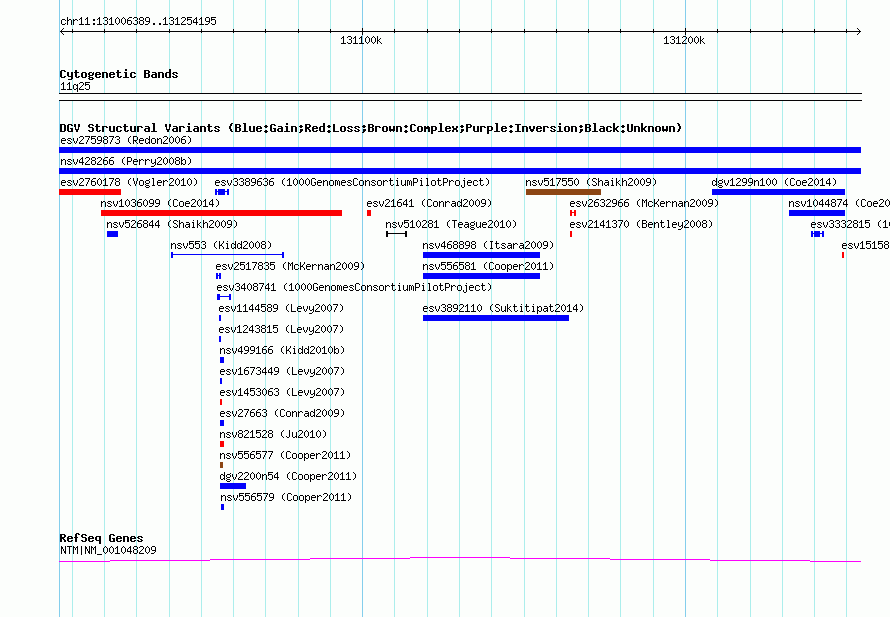Select the nsv526844 (Shaikh2009) label
Image resolution: width=890 pixels, height=617 pixels.
pyautogui.click(x=172, y=224)
